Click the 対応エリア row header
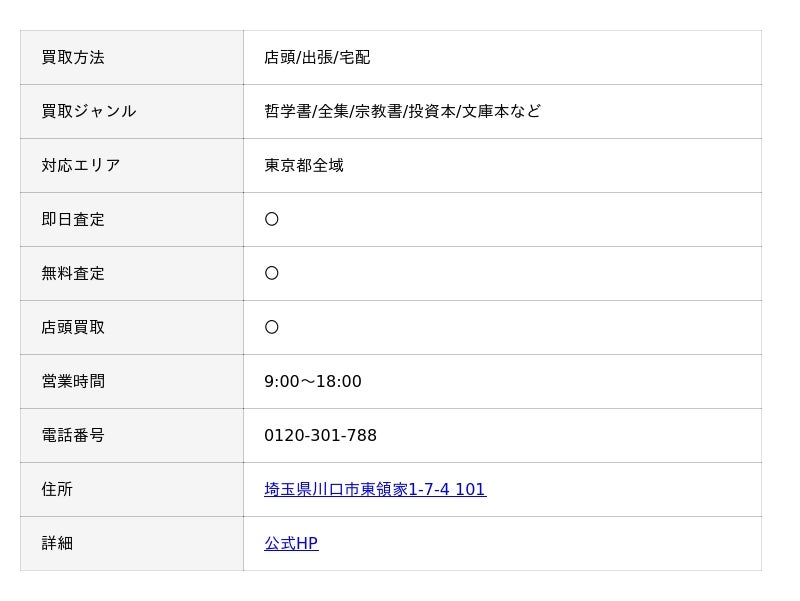 coord(81,166)
